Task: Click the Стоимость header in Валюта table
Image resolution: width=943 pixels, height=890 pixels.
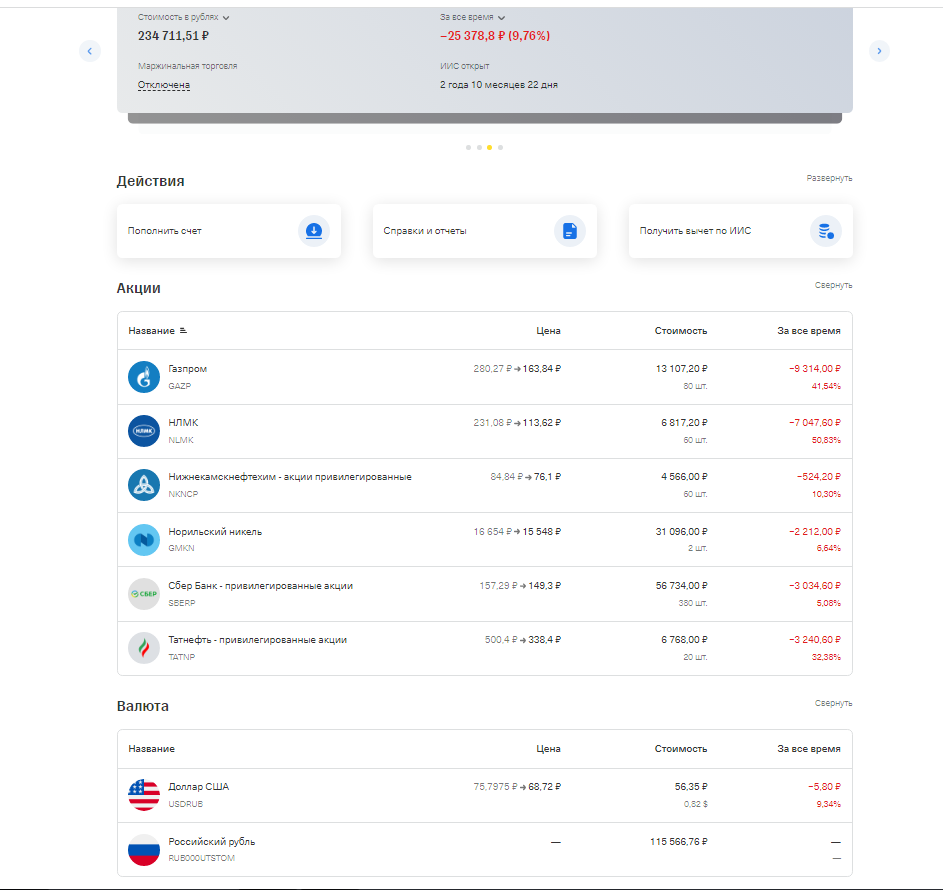Action: tap(681, 749)
